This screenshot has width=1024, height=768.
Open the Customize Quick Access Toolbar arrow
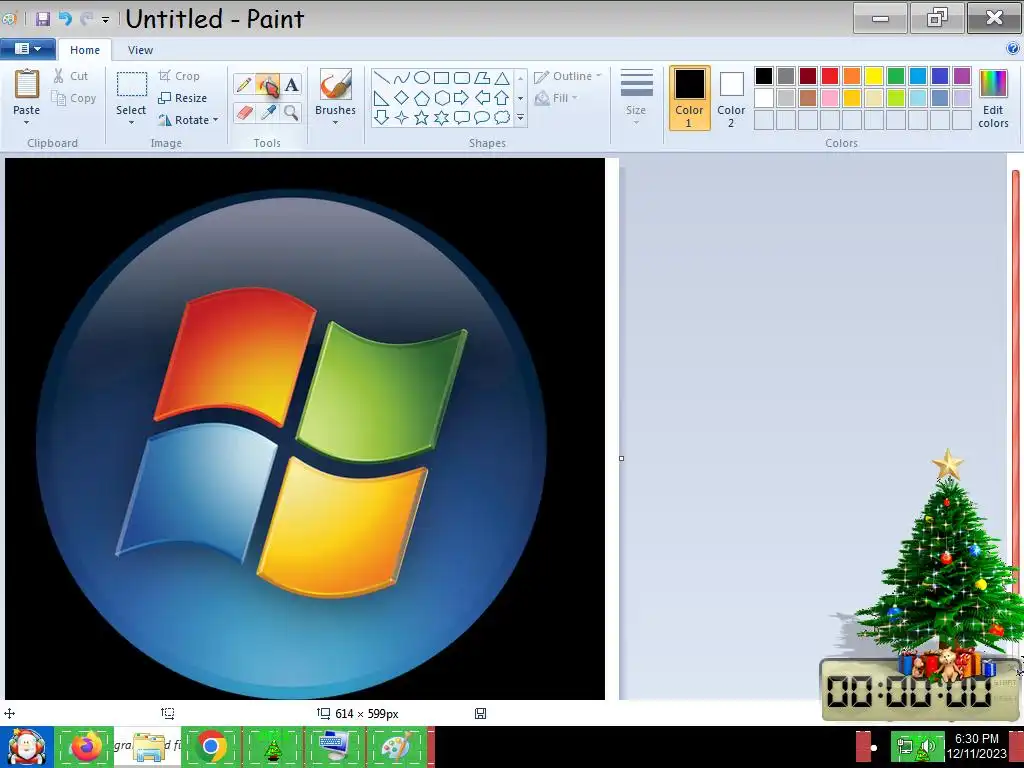(105, 20)
